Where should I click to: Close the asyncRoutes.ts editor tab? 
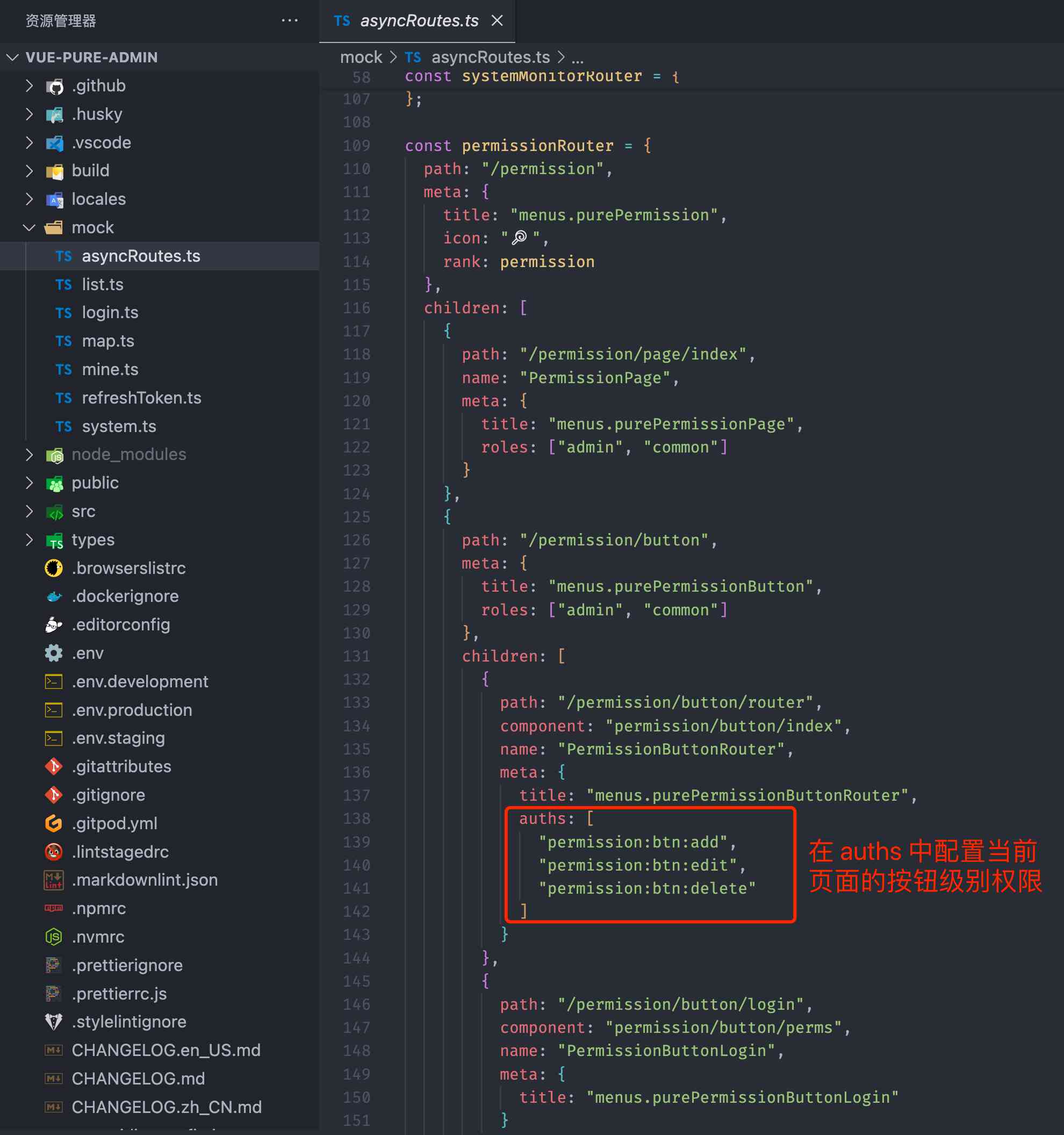[497, 20]
